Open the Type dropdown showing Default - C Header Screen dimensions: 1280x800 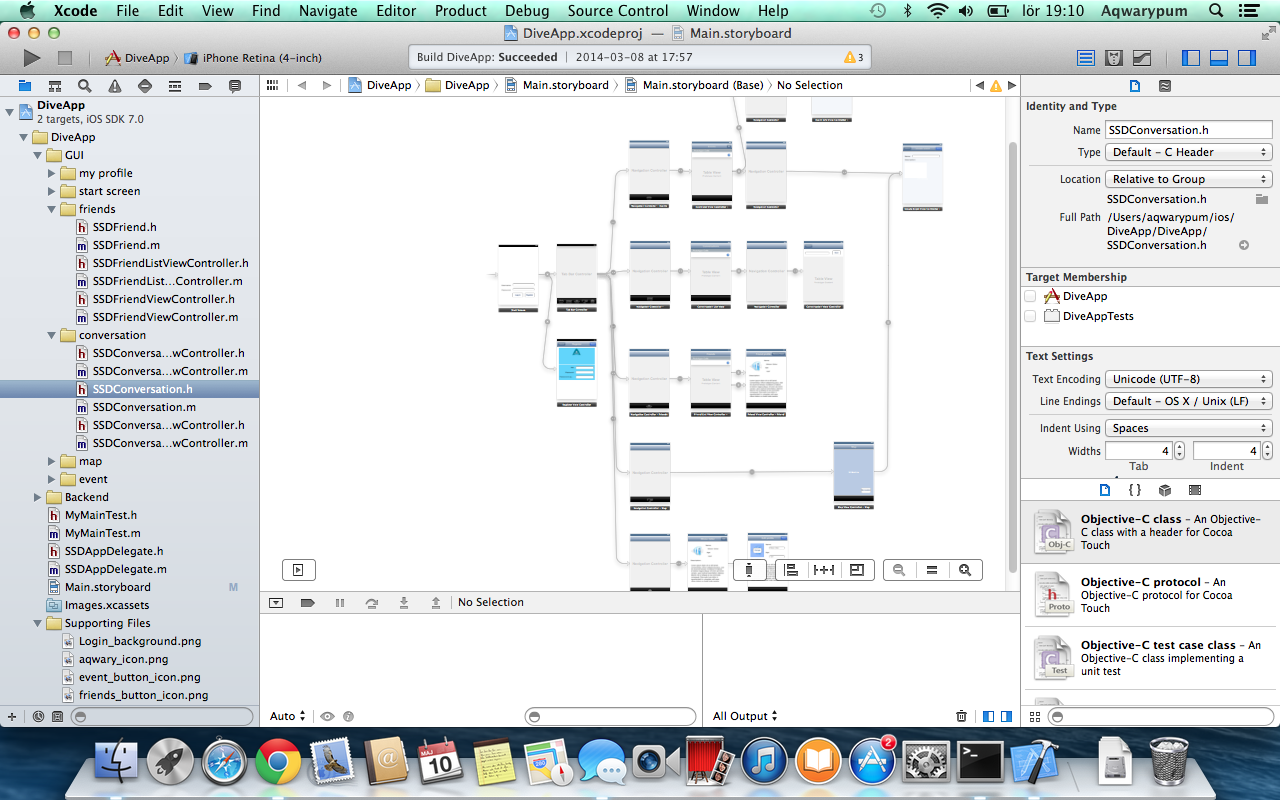click(x=1188, y=152)
